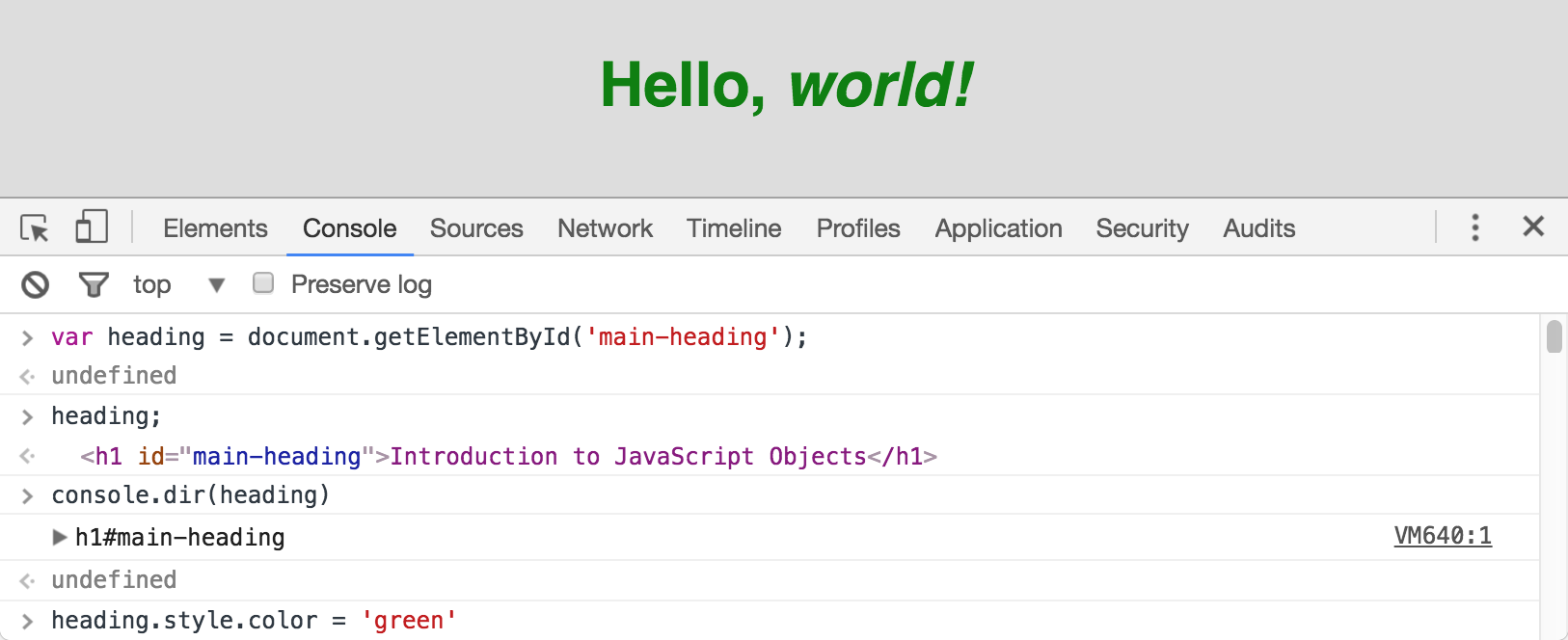Open the Audits tab
1568x640 pixels.
(1258, 228)
